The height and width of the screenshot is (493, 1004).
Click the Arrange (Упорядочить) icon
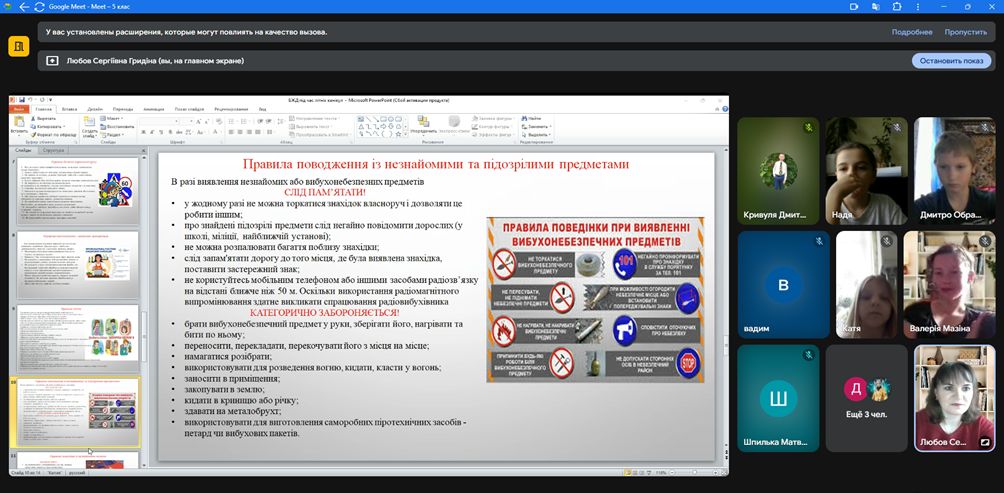pos(423,123)
